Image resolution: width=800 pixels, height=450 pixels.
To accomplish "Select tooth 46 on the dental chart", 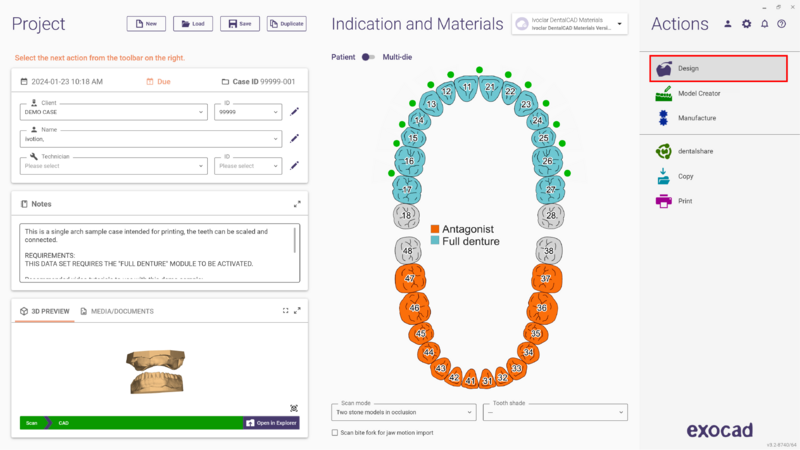I will point(414,308).
